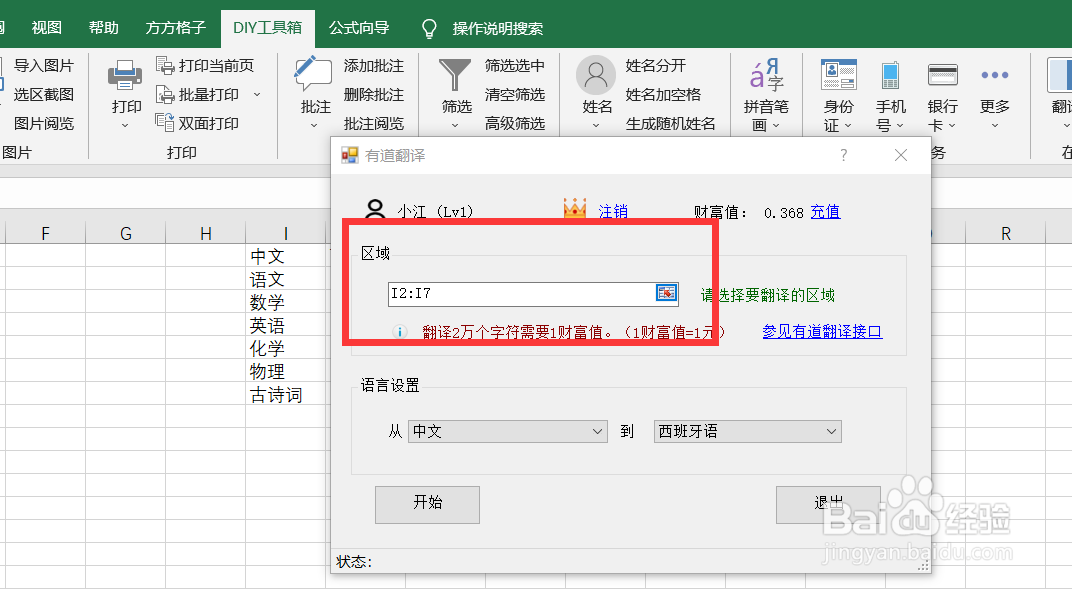Click Import Picture (导入图片)
The width and height of the screenshot is (1072, 589).
pyautogui.click(x=43, y=66)
